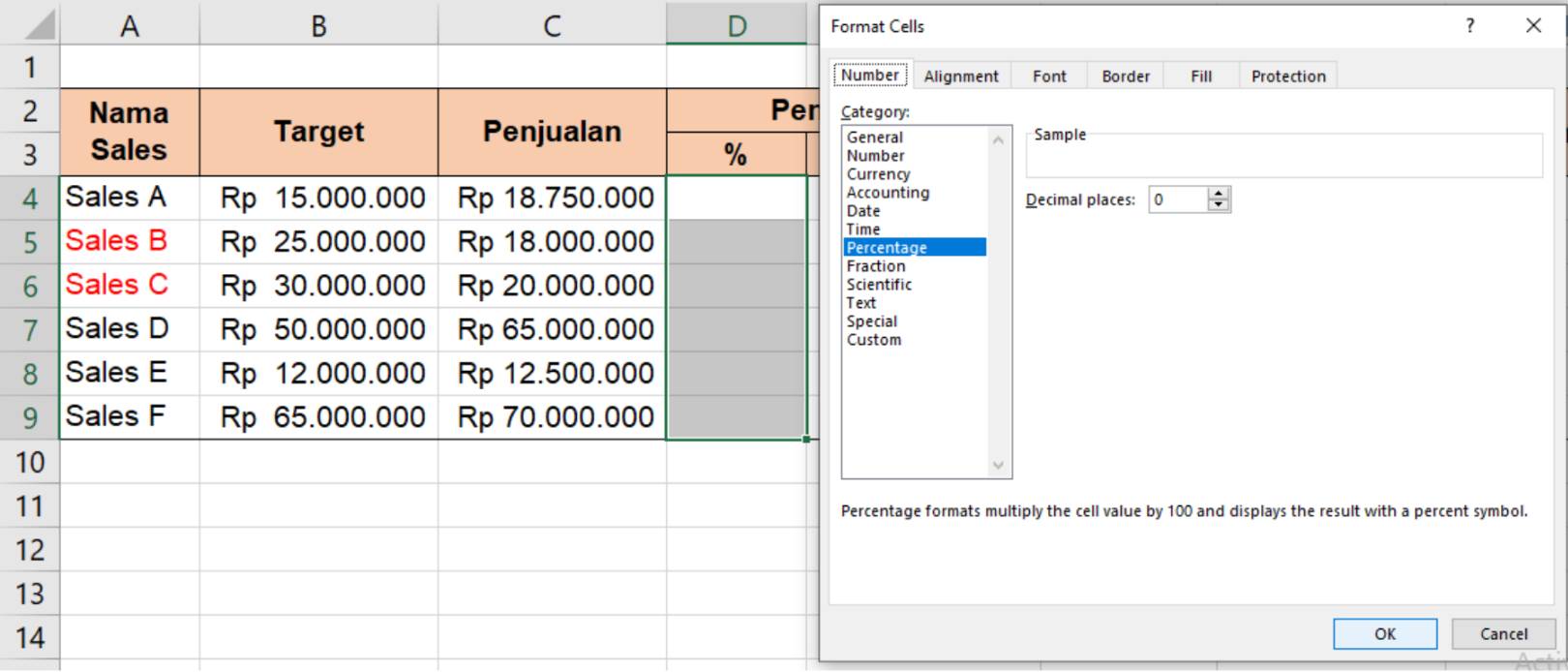
Task: Click the Cancel button
Action: click(x=1503, y=634)
